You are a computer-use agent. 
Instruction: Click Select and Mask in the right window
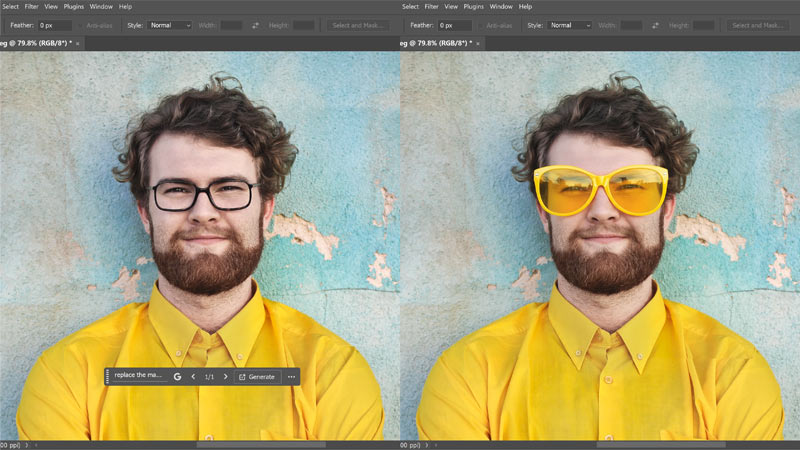pyautogui.click(x=758, y=25)
